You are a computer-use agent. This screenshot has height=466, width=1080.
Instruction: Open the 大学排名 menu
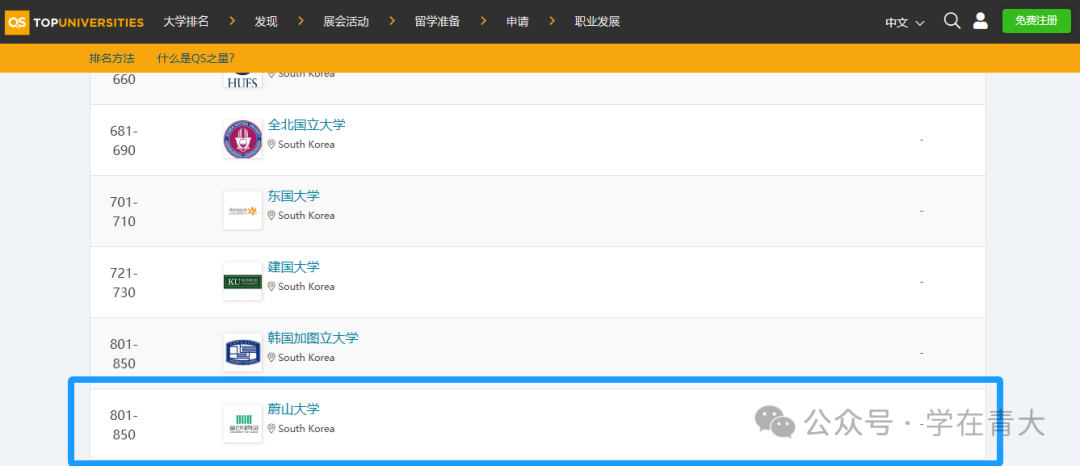(186, 21)
